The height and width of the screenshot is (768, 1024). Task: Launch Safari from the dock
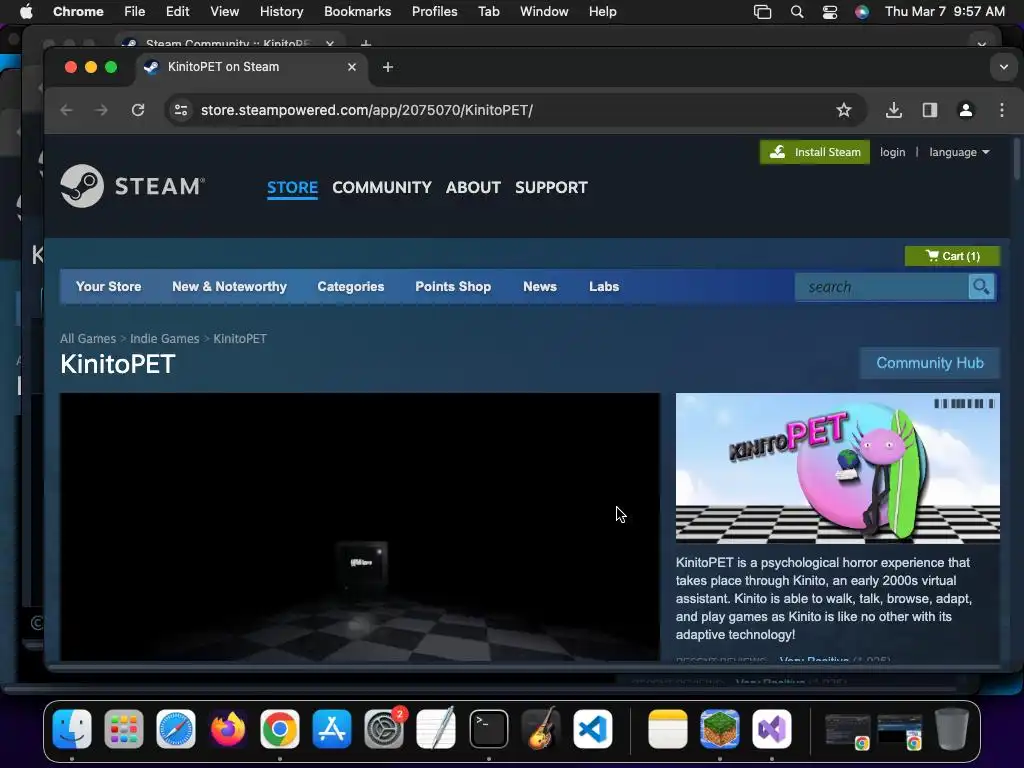click(x=176, y=729)
